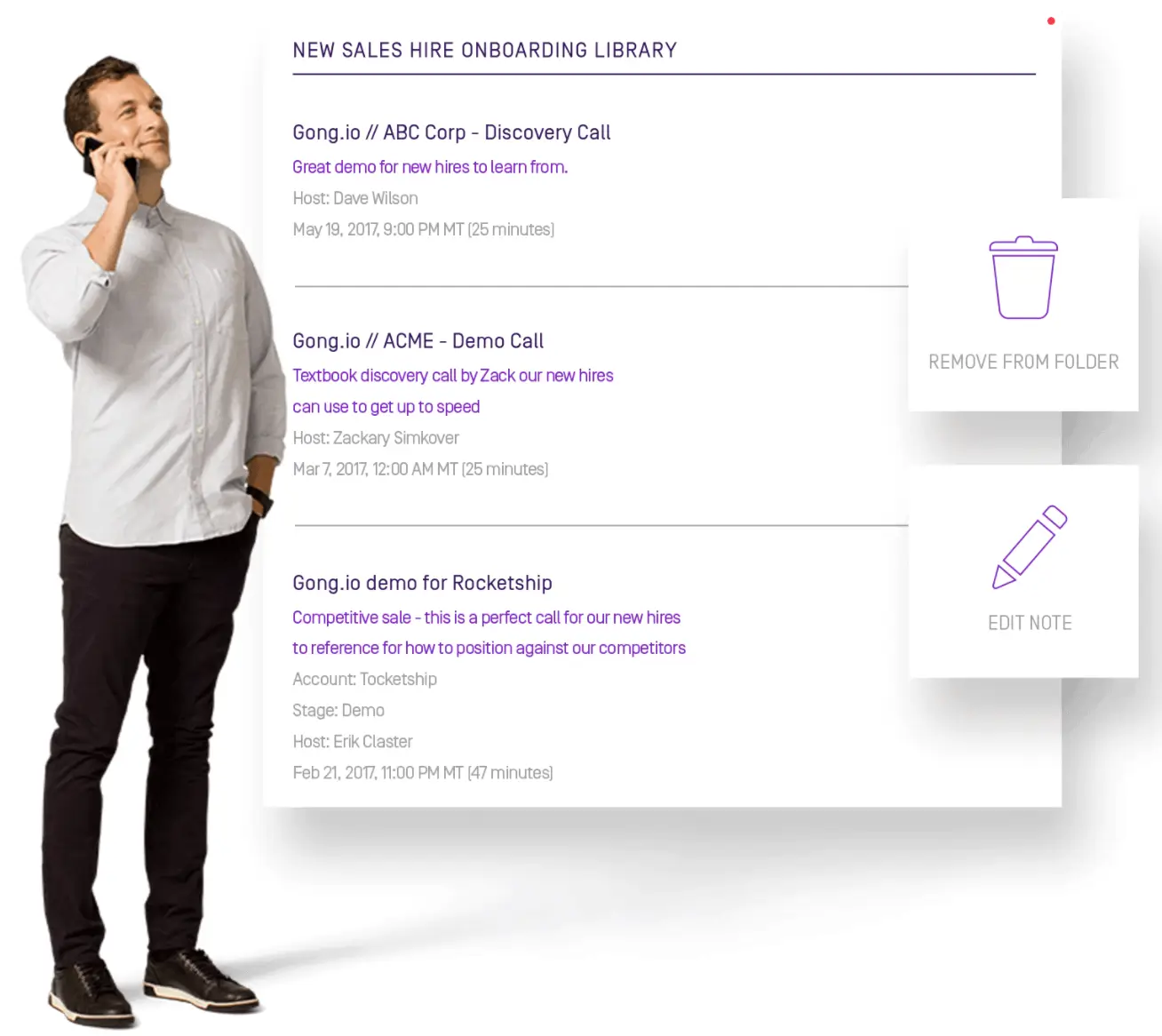Click Host: Erik Claster text
Image resolution: width=1162 pixels, height=1036 pixels.
pyautogui.click(x=352, y=741)
